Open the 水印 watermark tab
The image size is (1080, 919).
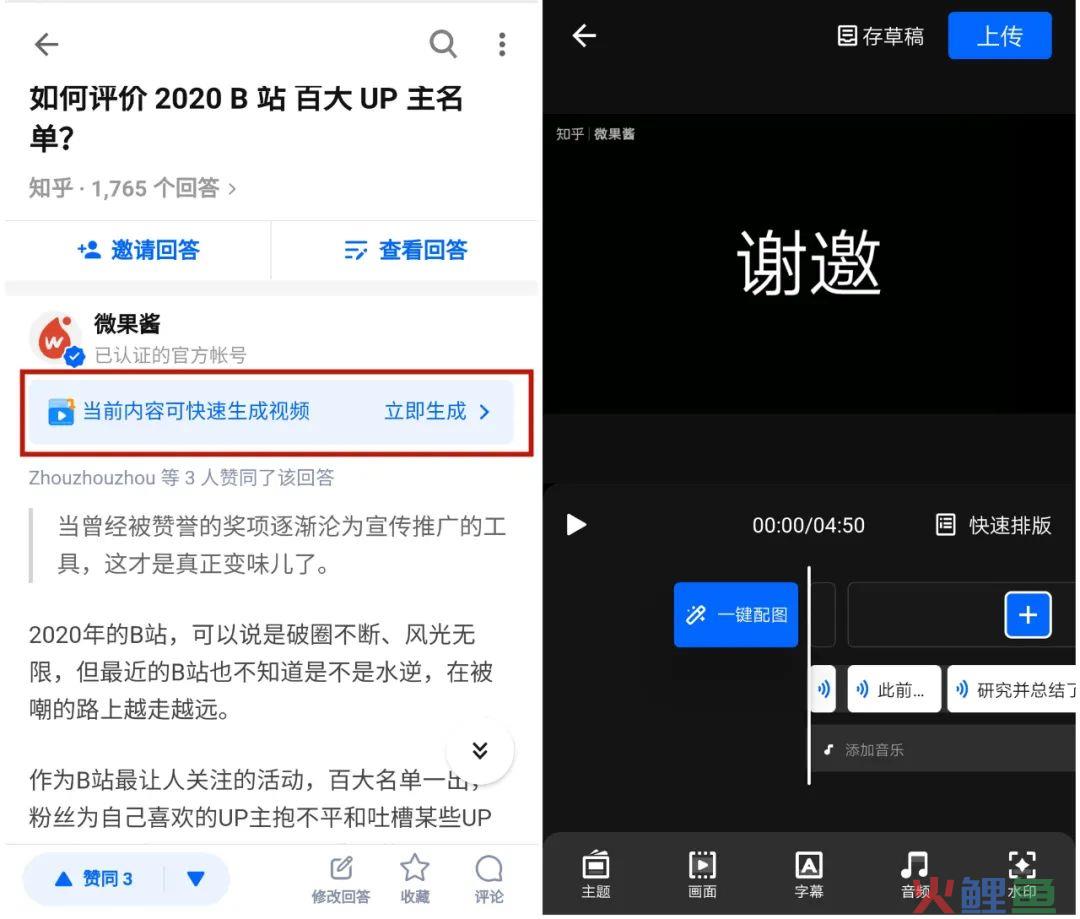(x=1022, y=875)
